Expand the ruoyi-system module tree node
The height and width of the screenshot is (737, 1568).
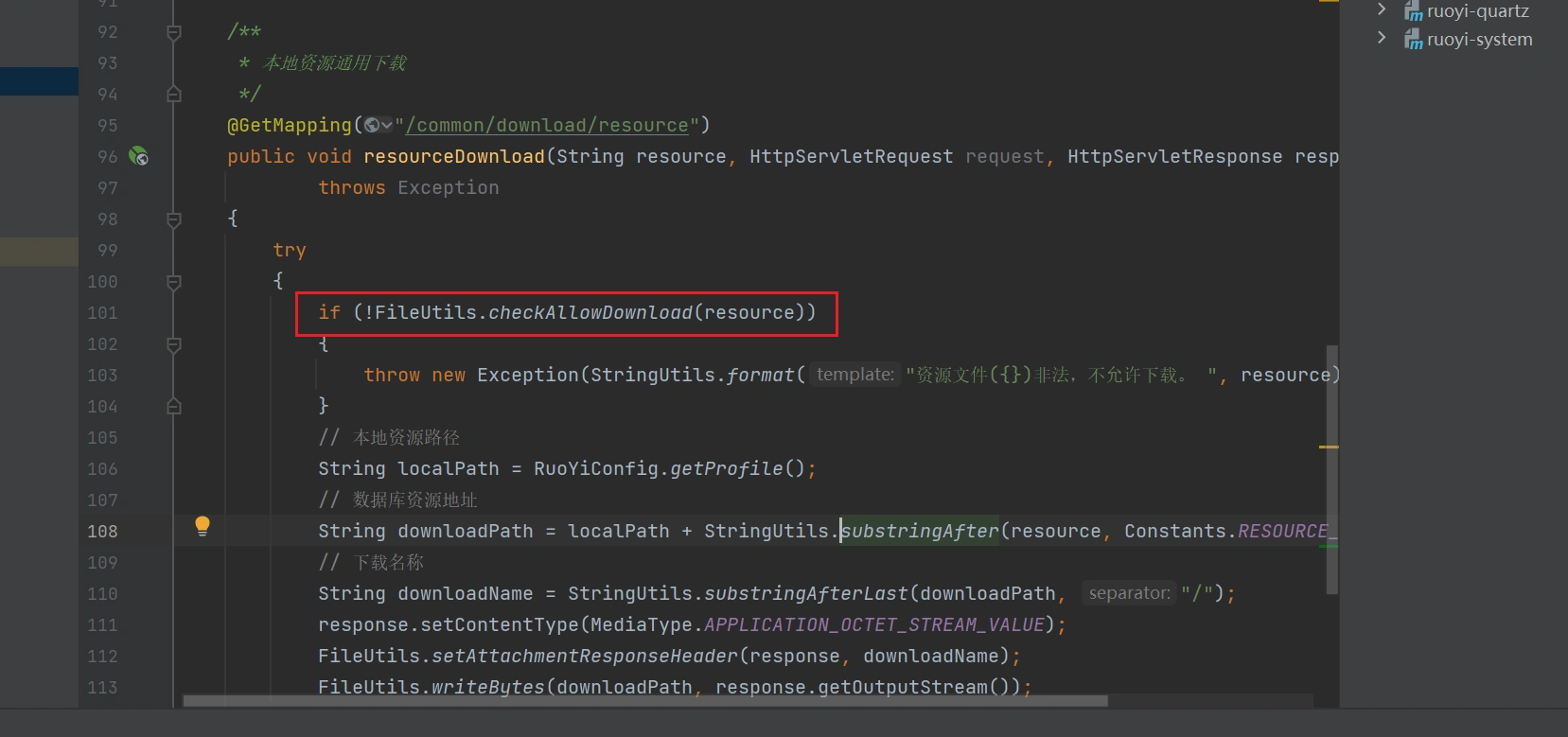1382,39
